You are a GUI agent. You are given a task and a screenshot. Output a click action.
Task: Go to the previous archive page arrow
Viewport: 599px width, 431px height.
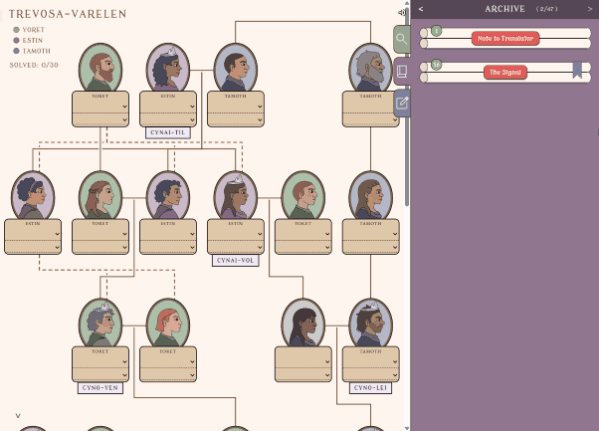click(421, 9)
